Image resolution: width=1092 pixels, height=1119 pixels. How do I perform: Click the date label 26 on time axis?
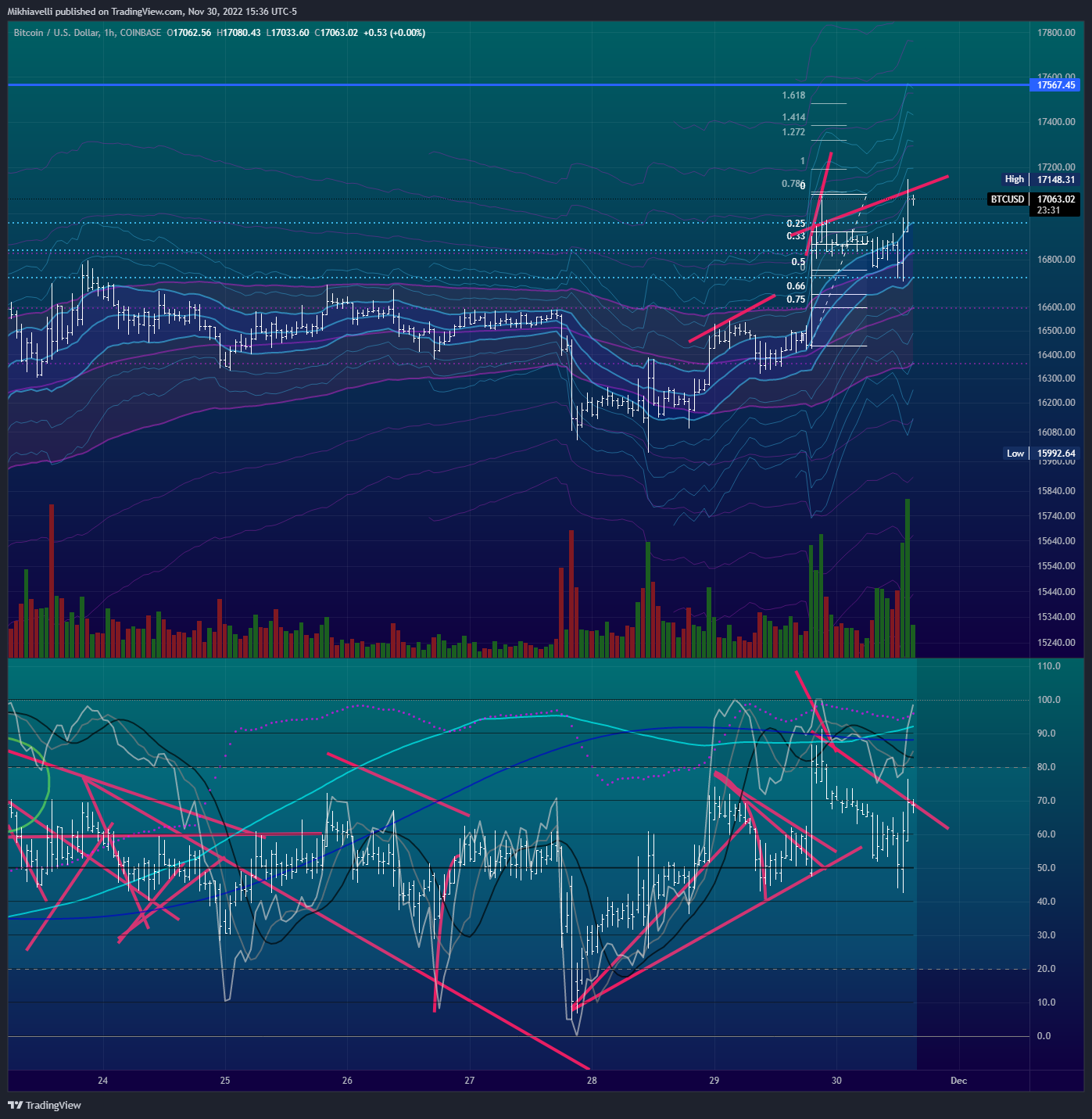[x=347, y=1081]
